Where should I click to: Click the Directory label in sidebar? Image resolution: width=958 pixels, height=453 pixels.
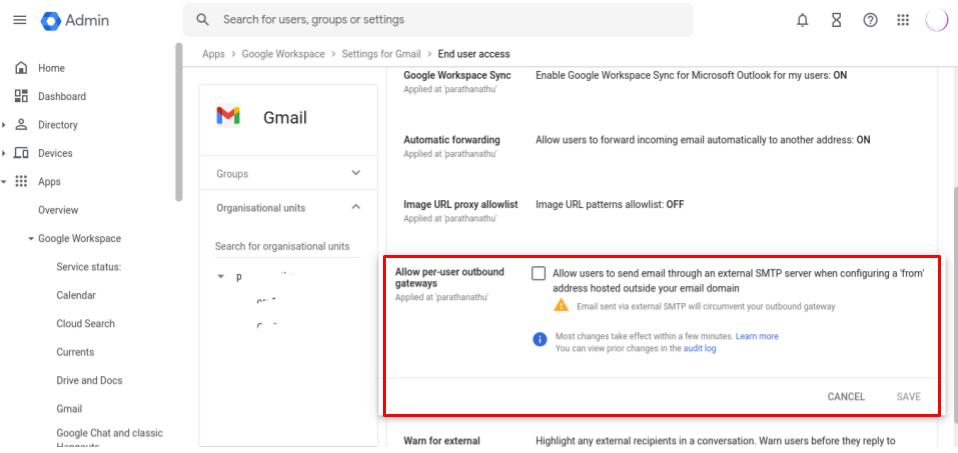57,125
